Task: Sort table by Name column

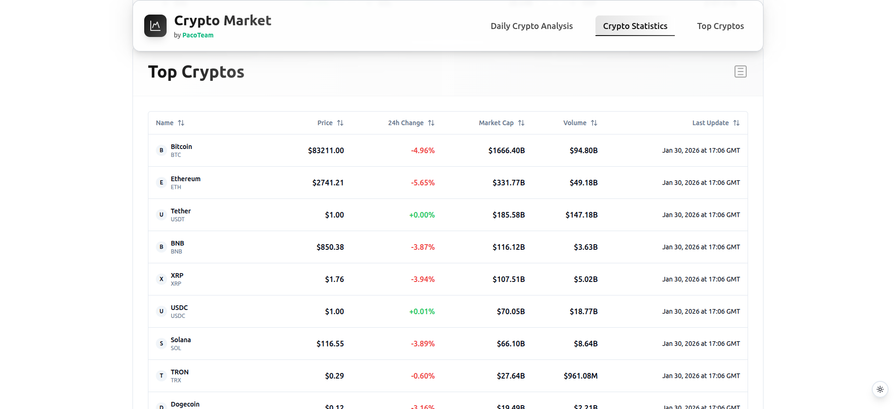Action: tap(170, 123)
